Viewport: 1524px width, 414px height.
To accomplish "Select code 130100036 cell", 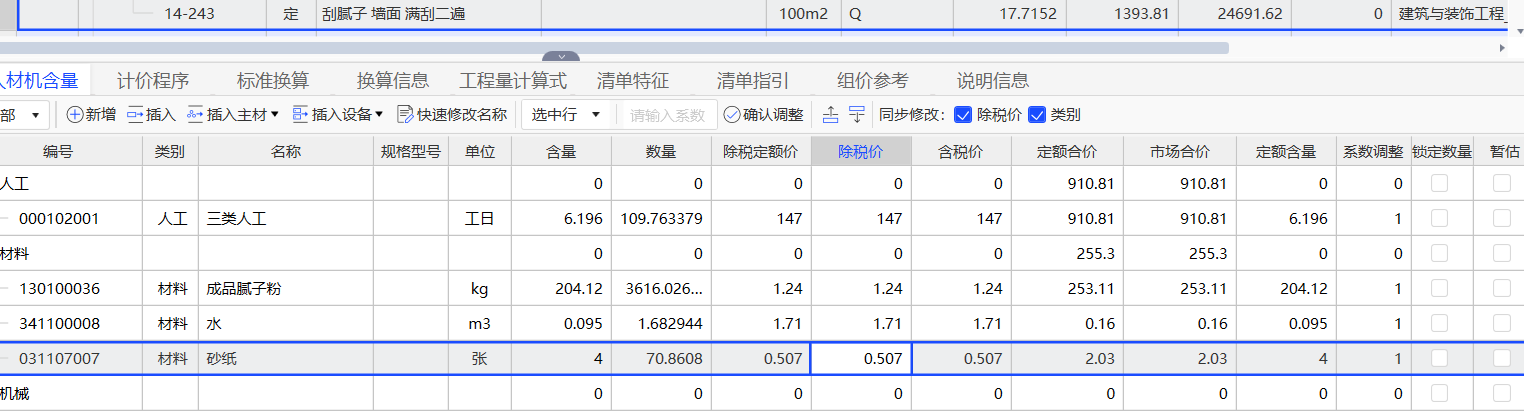I will [x=71, y=288].
